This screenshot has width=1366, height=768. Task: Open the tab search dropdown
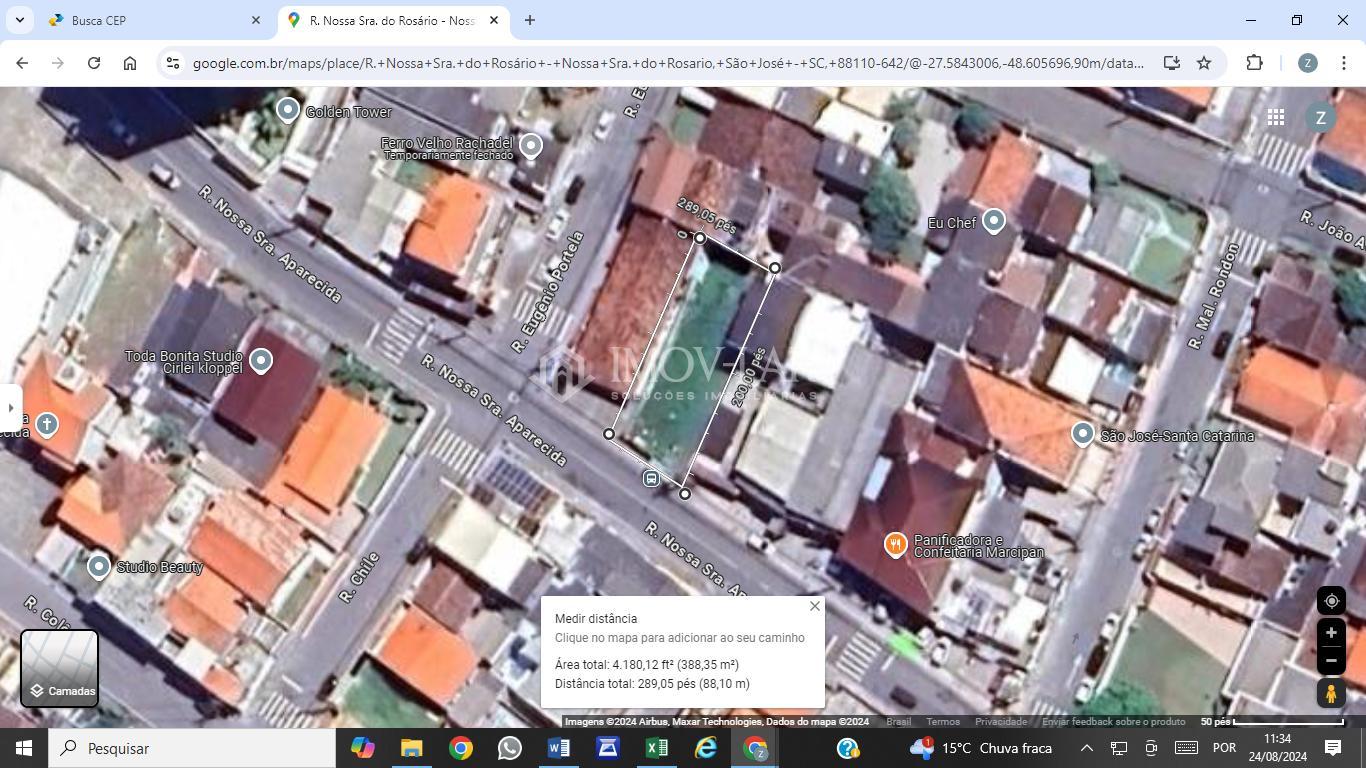point(19,20)
